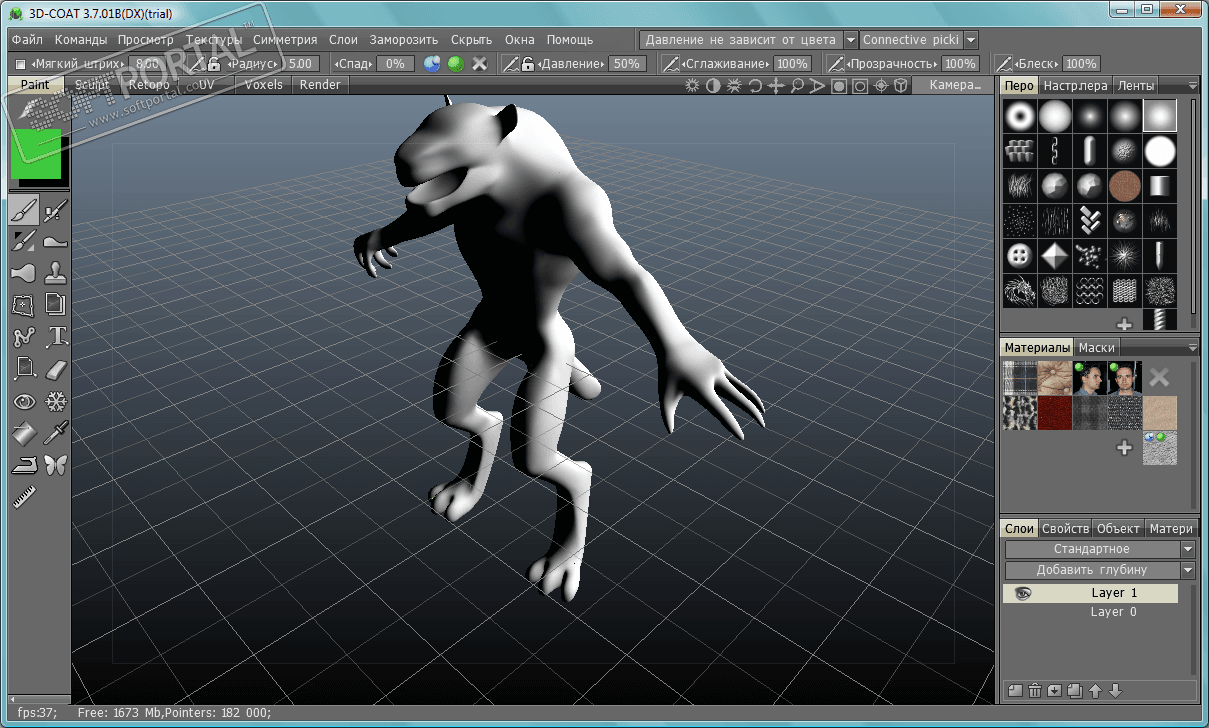Open the Добавить глубину dropdown
Viewport: 1209px width, 728px height.
[x=1187, y=570]
